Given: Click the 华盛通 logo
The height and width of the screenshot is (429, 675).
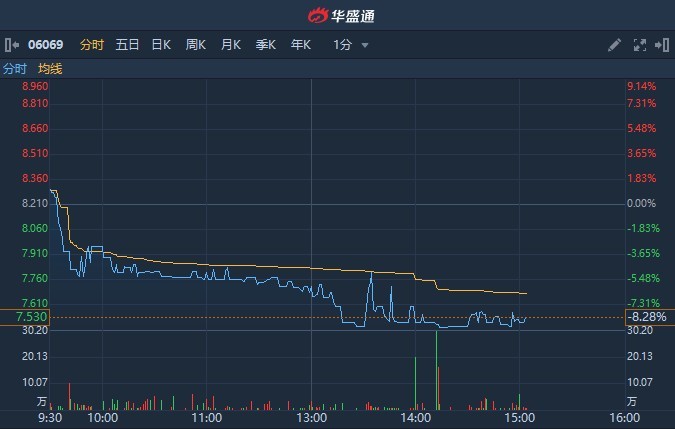Looking at the screenshot, I should click(x=341, y=15).
